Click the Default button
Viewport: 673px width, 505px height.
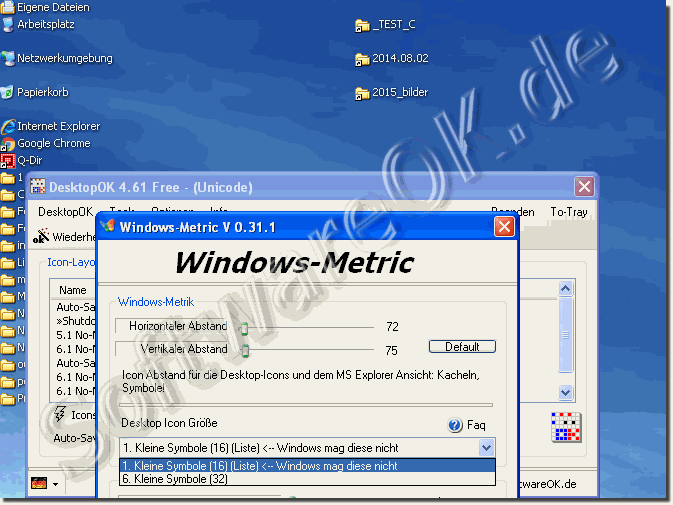coord(462,347)
